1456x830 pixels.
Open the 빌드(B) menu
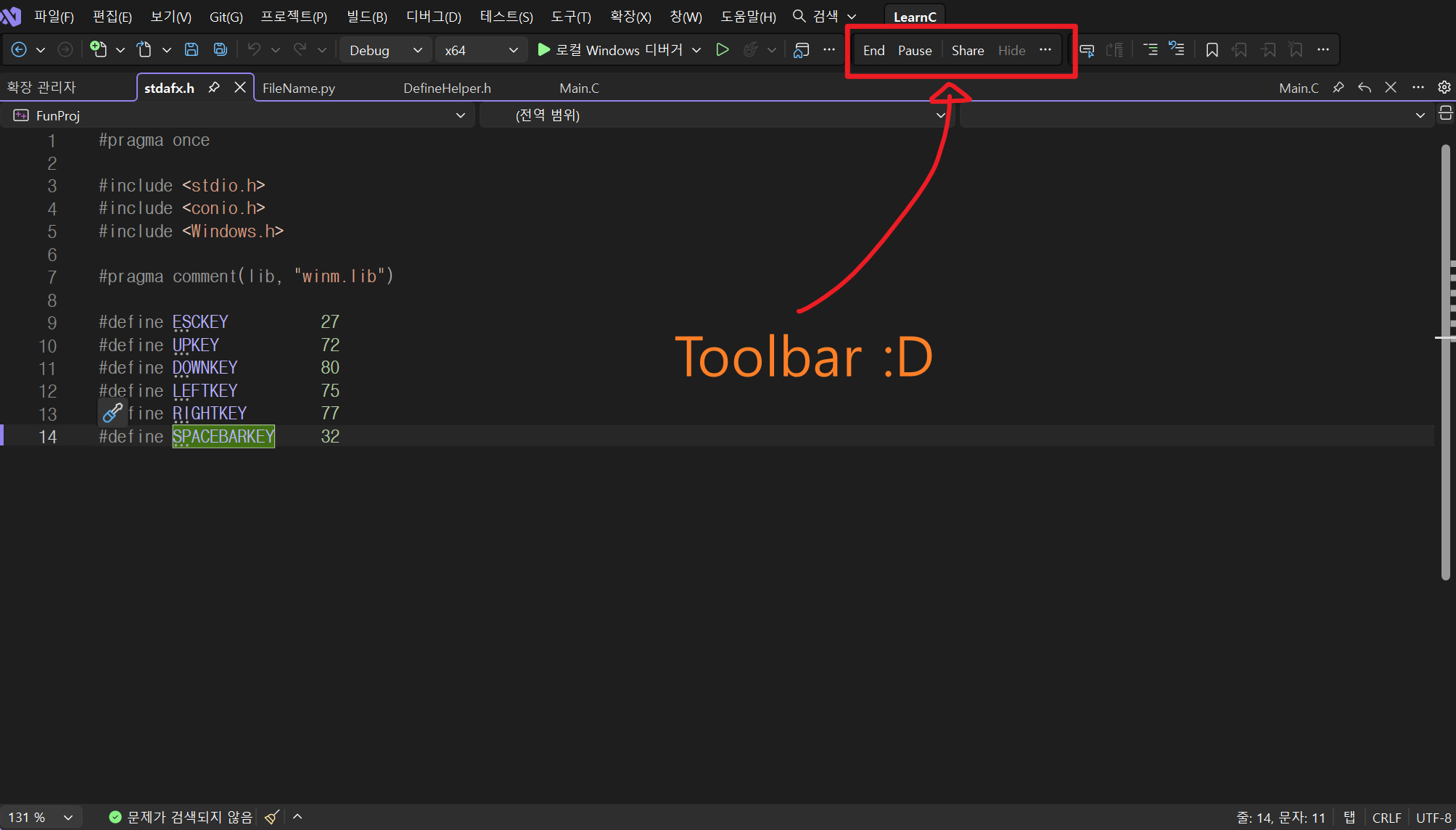367,17
